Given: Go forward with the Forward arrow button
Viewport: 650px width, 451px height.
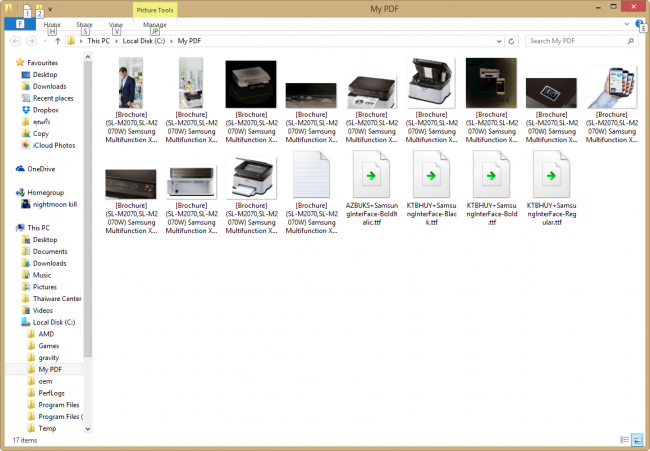Looking at the screenshot, I should [31, 41].
